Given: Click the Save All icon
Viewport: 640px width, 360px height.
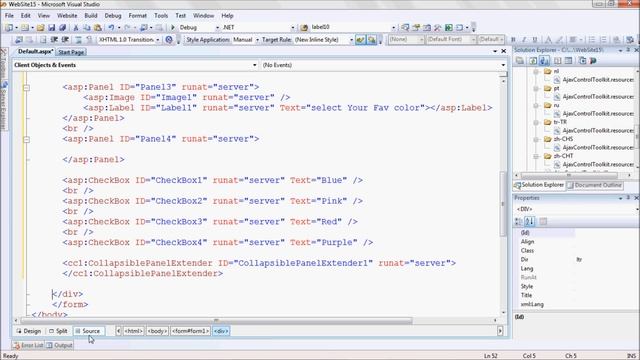Looking at the screenshot, I should click(x=62, y=28).
